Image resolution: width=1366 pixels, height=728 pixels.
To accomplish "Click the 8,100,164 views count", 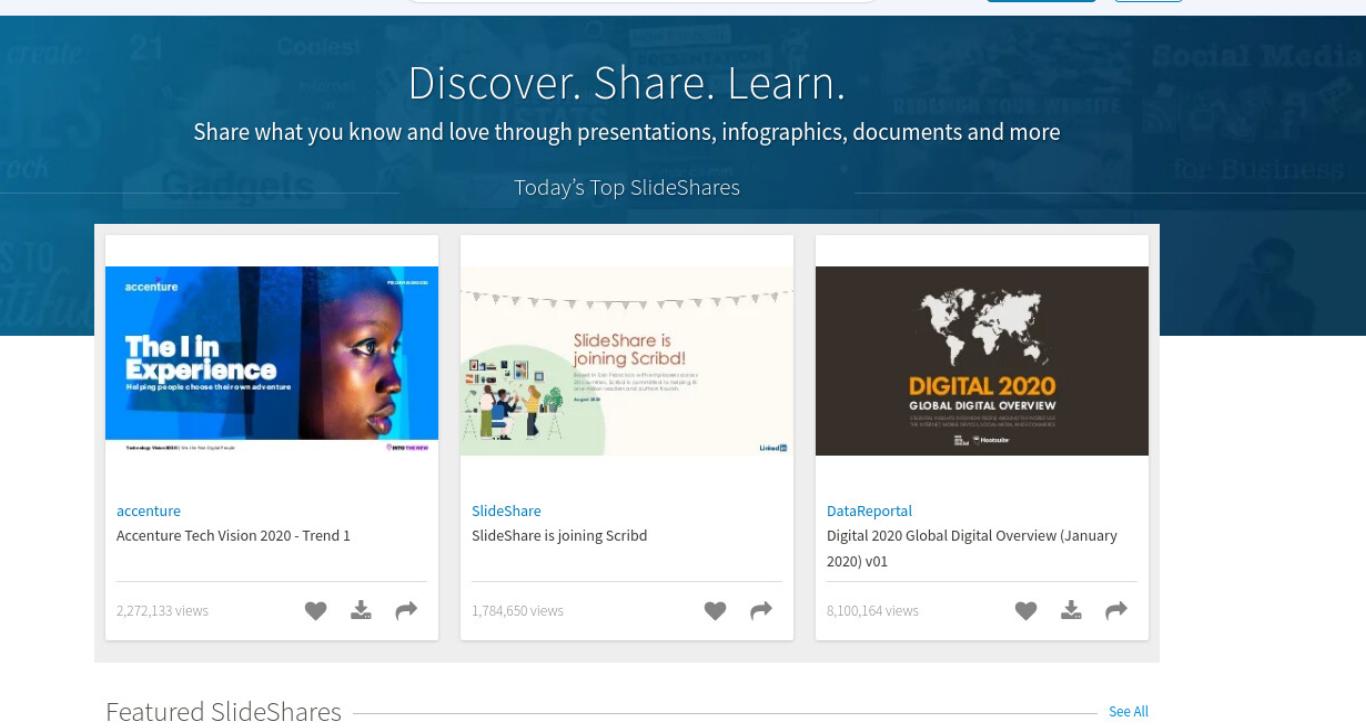I will [x=872, y=611].
